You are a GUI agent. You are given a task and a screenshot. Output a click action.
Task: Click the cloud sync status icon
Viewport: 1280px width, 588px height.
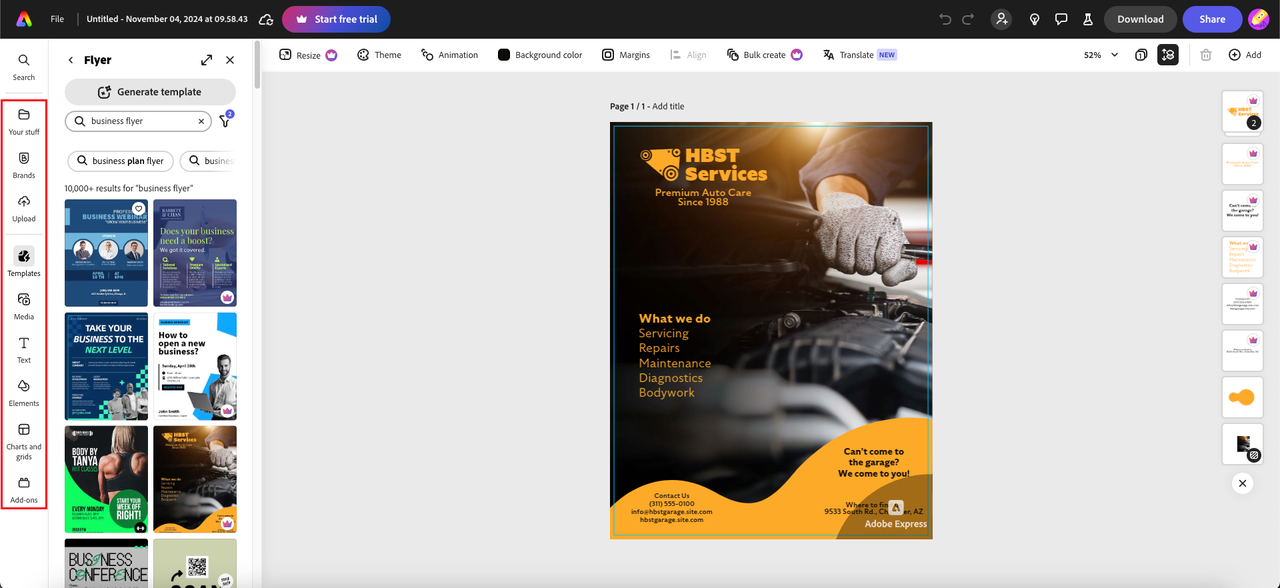pos(266,19)
